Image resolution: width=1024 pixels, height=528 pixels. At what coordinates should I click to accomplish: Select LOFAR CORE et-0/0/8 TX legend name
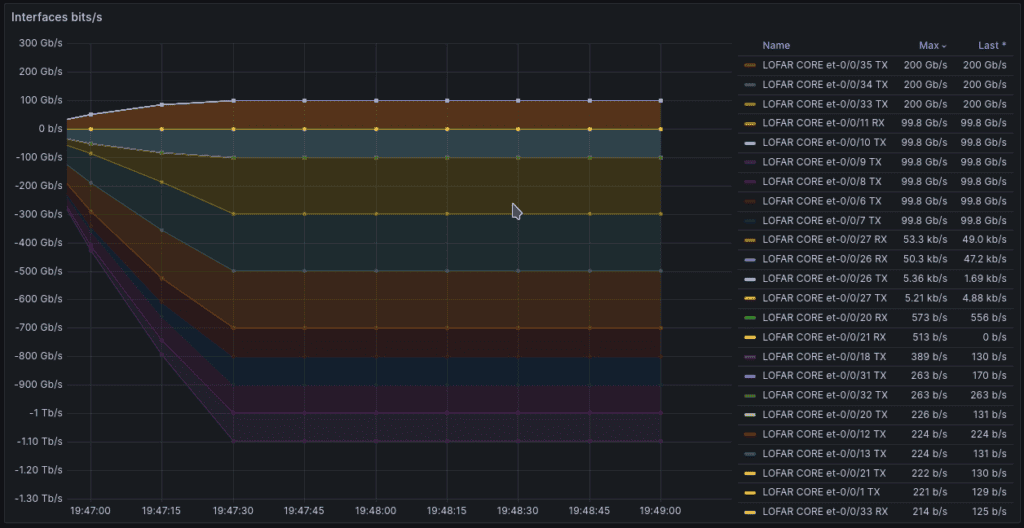coord(822,182)
